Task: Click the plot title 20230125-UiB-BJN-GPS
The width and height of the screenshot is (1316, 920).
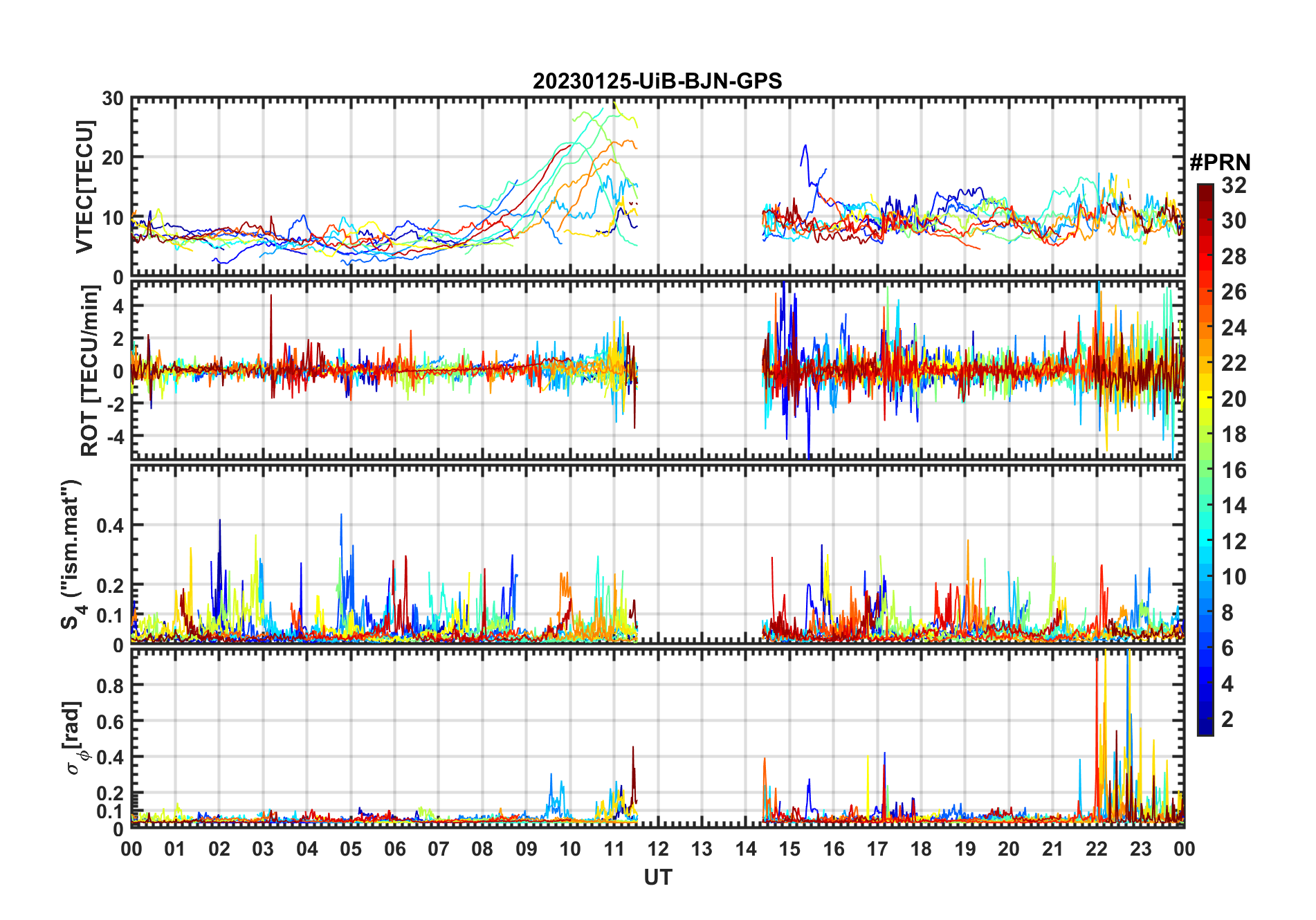Action: [x=657, y=82]
